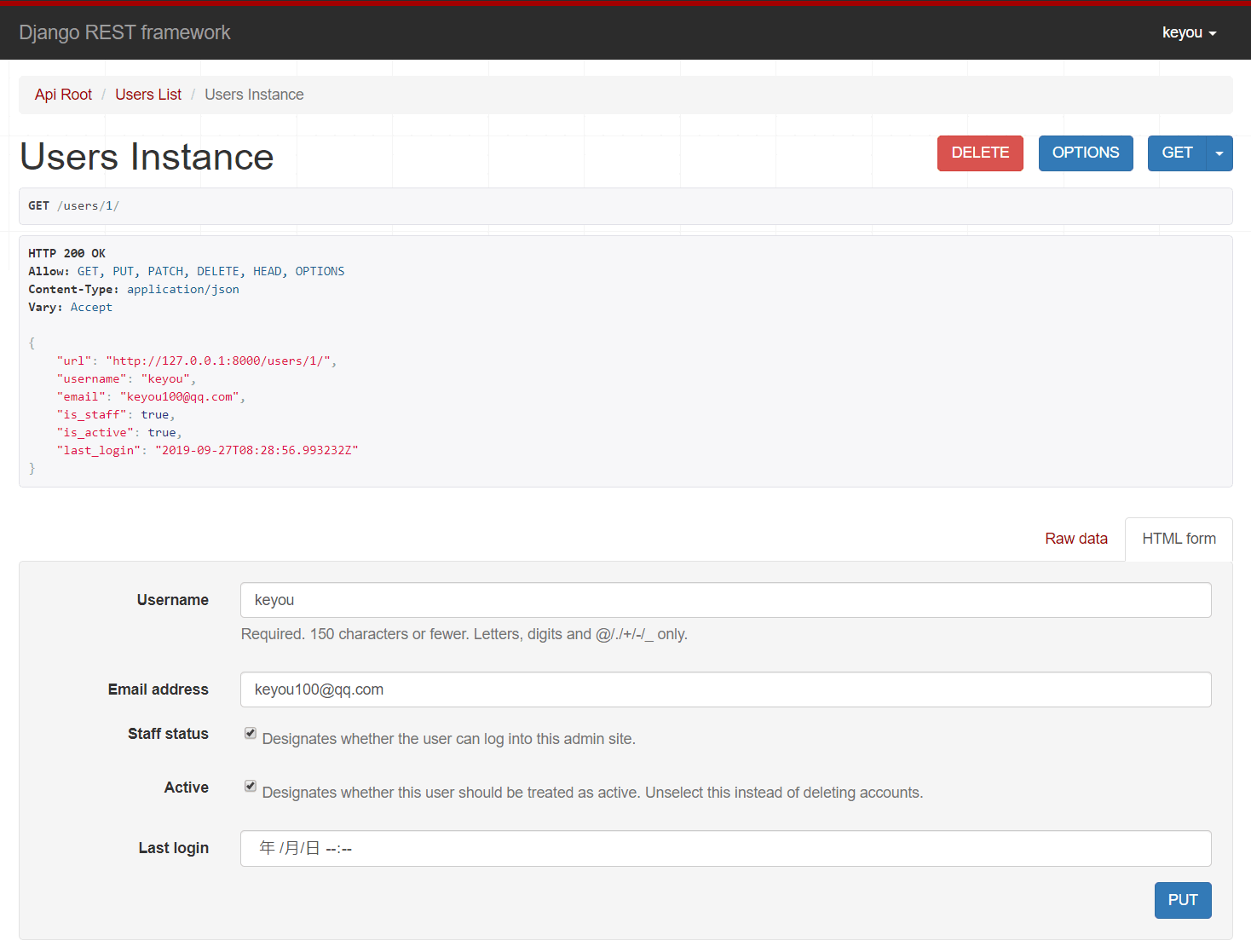Screen dimensions: 1251x952
Task: Open the keyou user dropdown menu
Action: coord(1189,32)
